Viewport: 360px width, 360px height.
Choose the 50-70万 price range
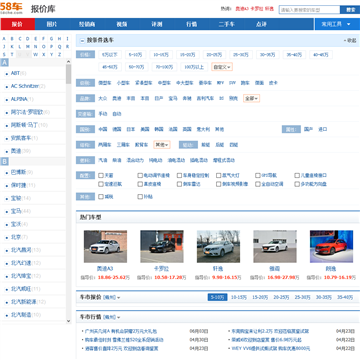point(137,67)
